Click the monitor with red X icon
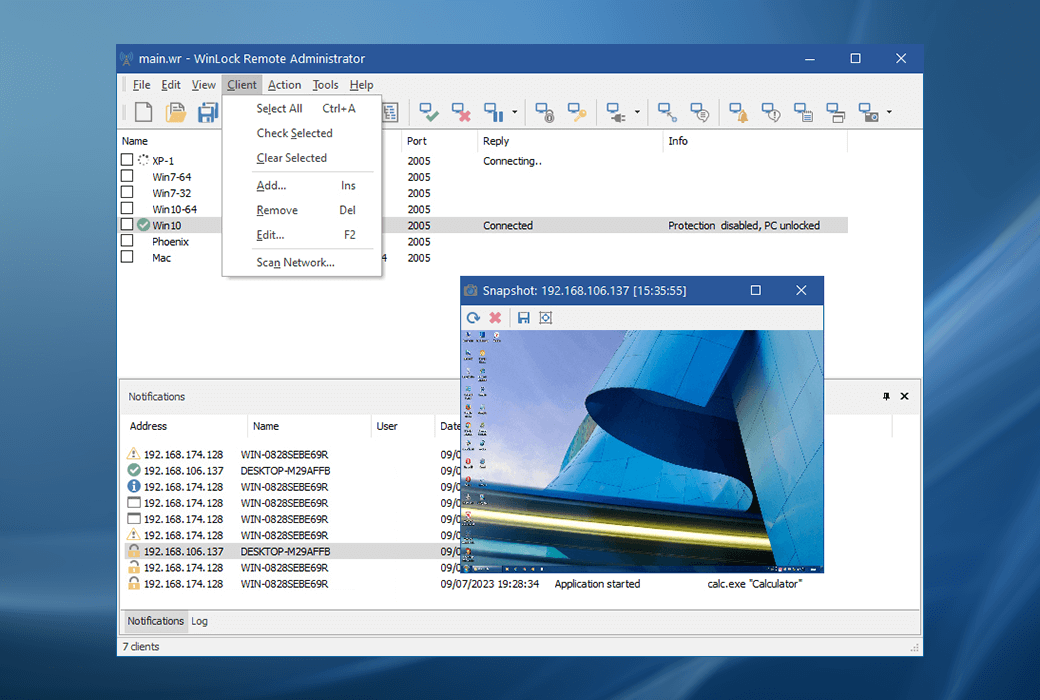The image size is (1040, 700). tap(461, 112)
